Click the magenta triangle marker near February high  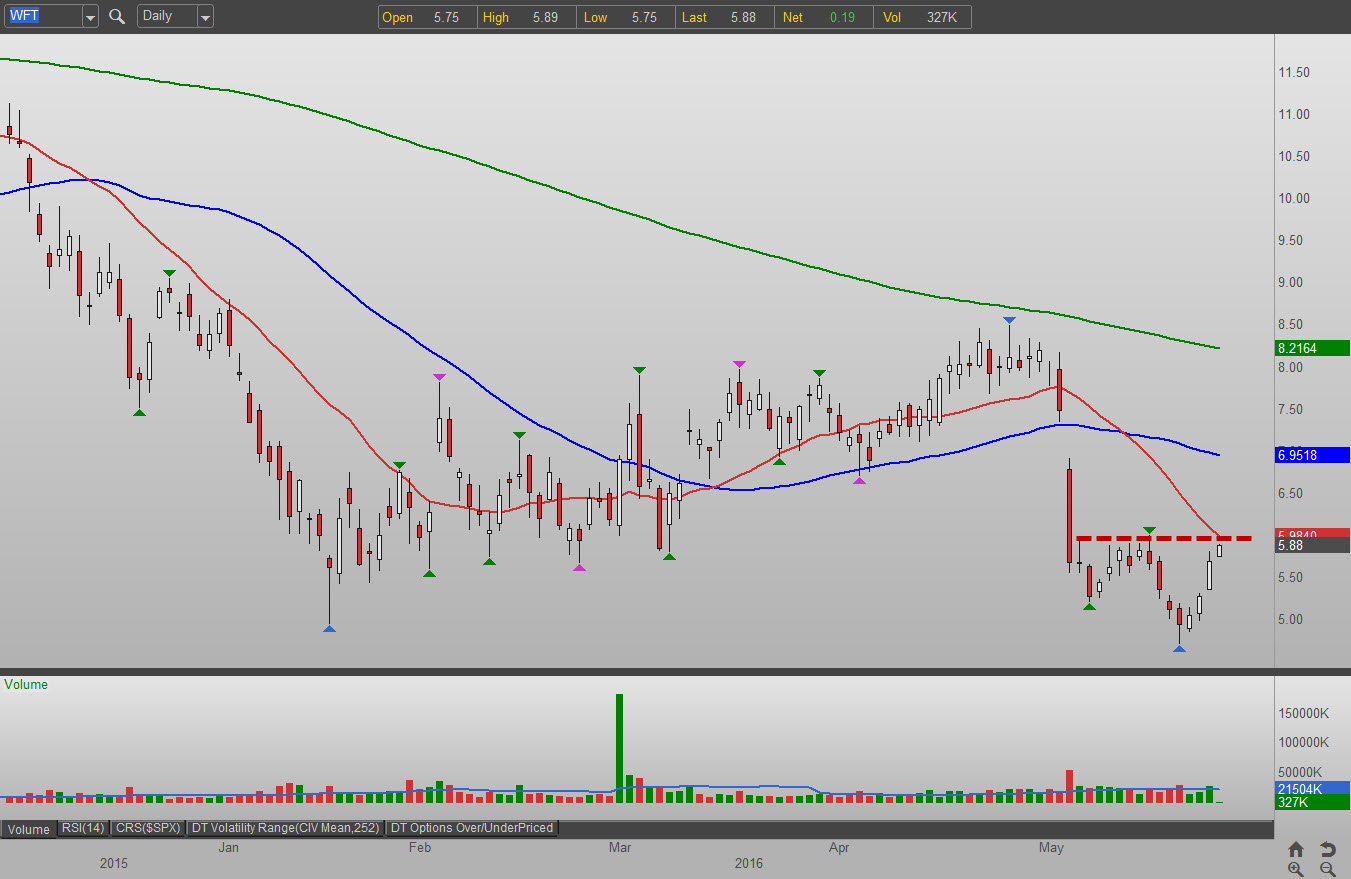[439, 377]
